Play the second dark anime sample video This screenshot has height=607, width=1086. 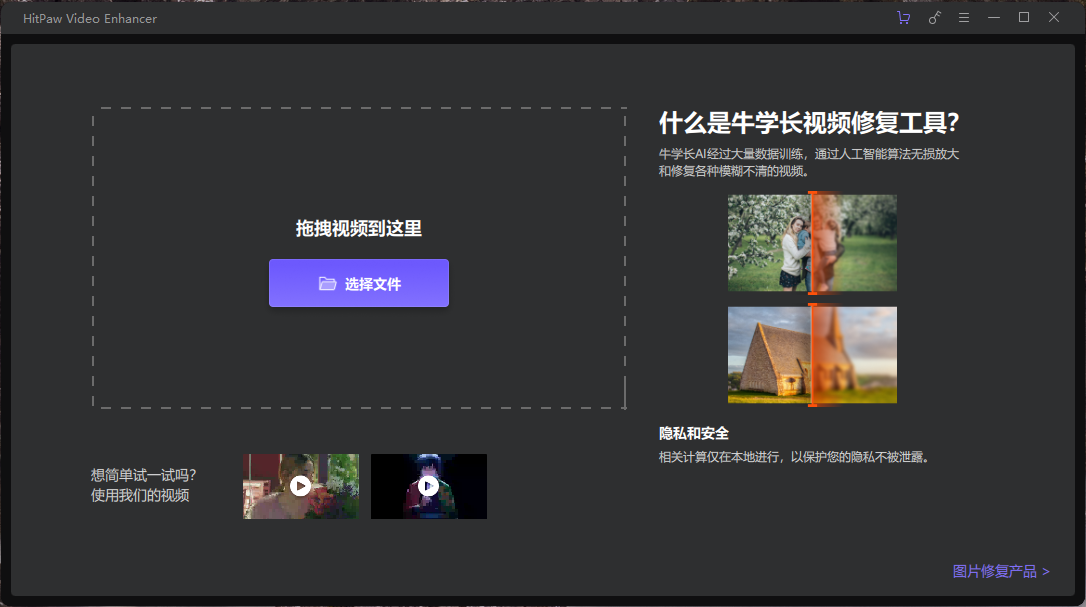429,486
